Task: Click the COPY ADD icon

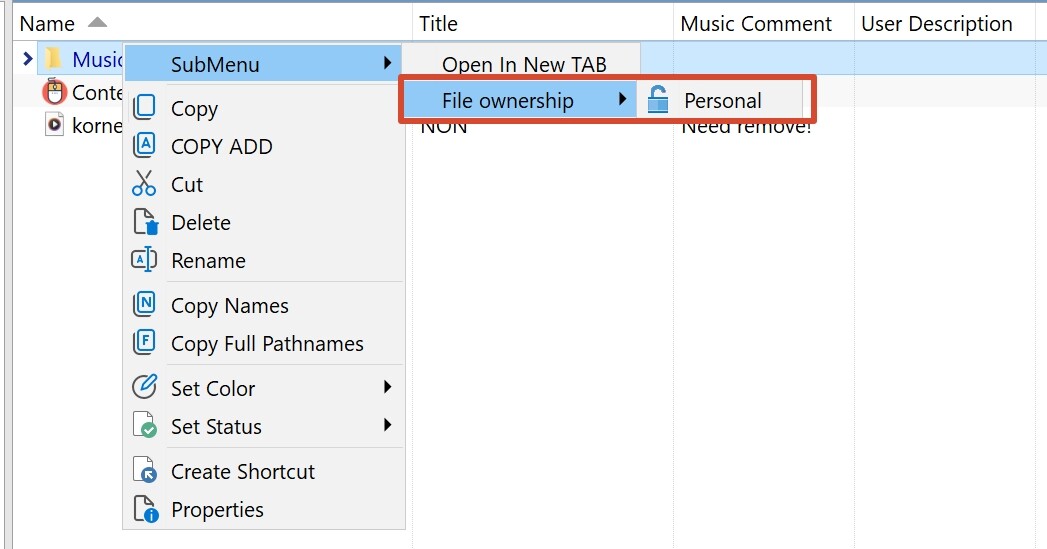Action: pyautogui.click(x=144, y=145)
